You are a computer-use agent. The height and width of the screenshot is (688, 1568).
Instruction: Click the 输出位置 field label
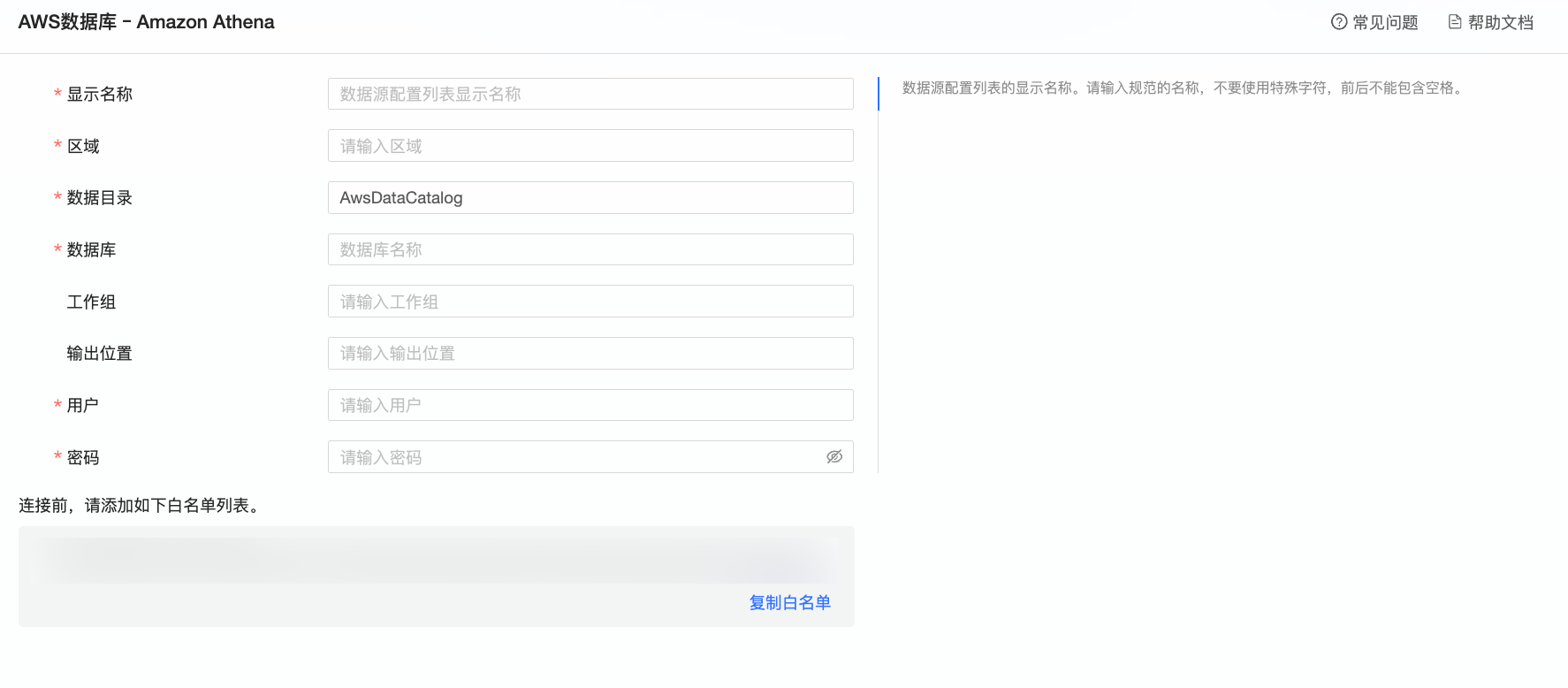[x=100, y=354]
